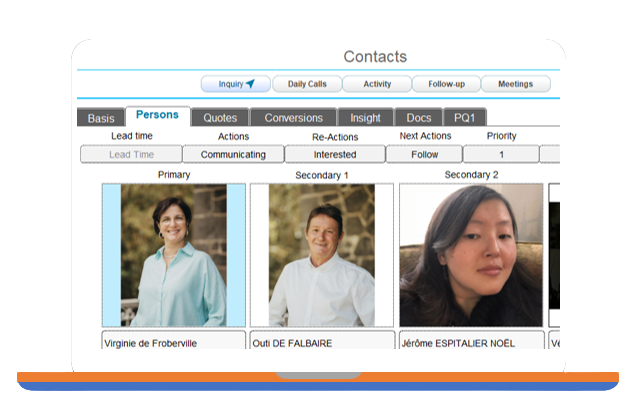
Task: Click the Outi DE FALBAIRE name field
Action: (x=321, y=343)
